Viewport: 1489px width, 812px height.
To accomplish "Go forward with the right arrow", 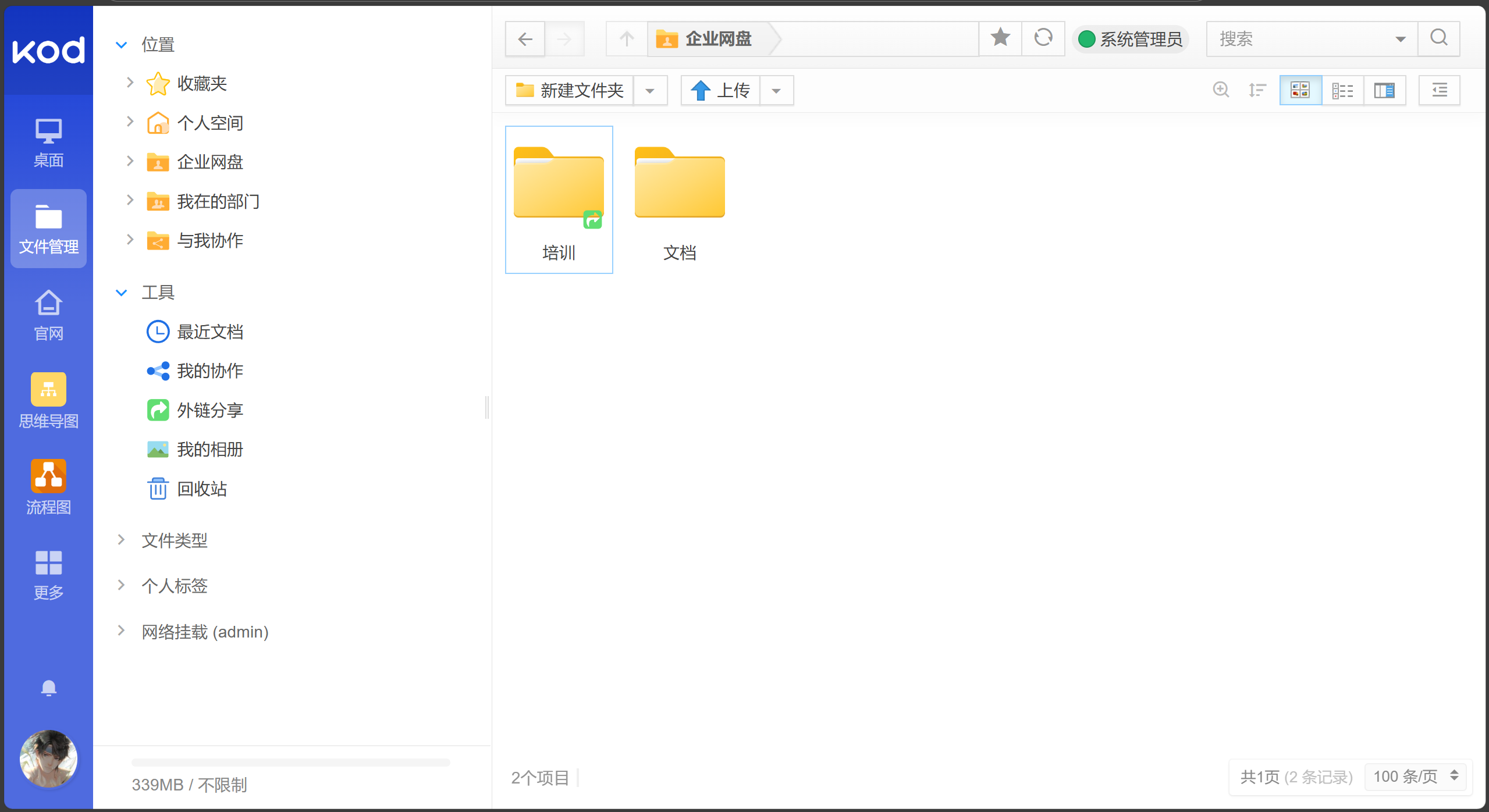I will (564, 39).
